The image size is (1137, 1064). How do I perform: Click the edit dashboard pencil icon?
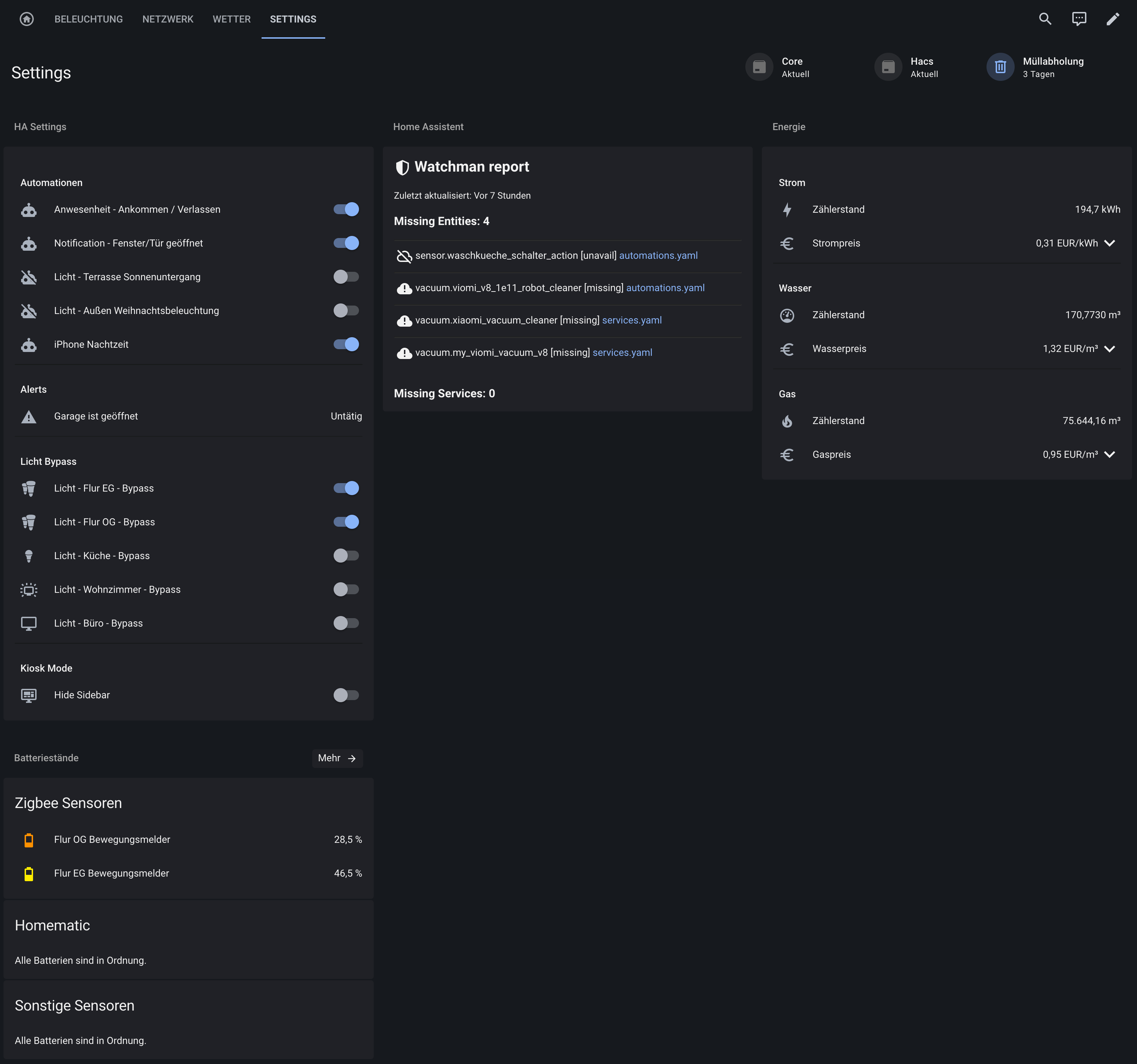[x=1112, y=19]
